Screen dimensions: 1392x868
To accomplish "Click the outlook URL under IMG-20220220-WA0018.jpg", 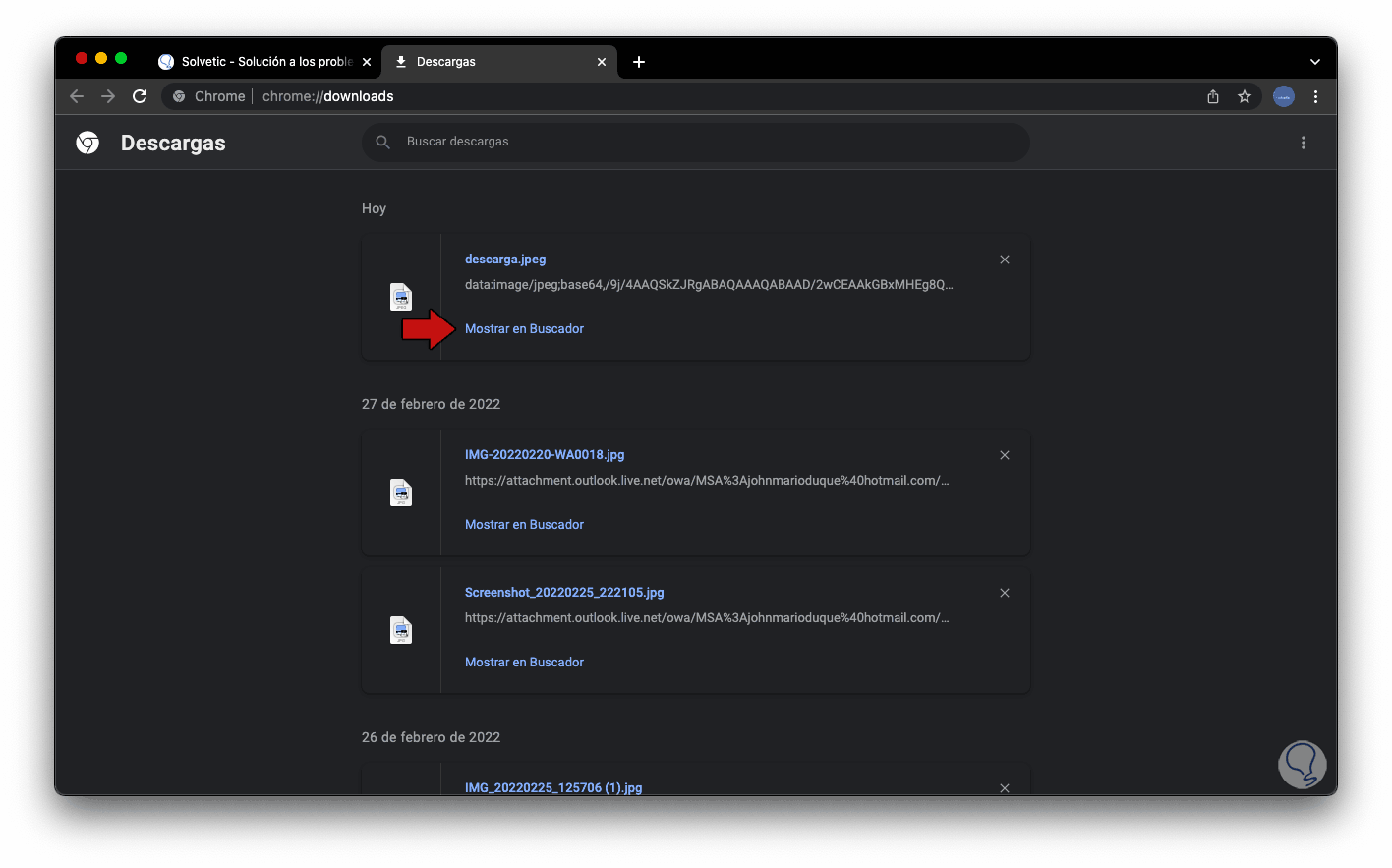I will (707, 481).
